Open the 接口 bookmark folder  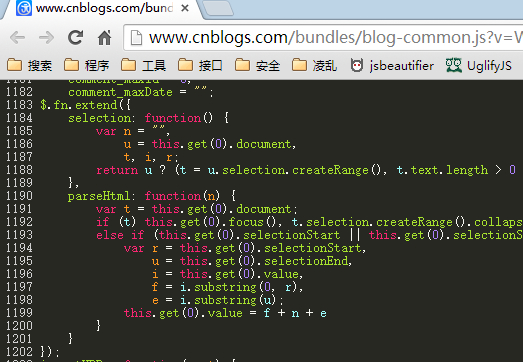pyautogui.click(x=200, y=65)
